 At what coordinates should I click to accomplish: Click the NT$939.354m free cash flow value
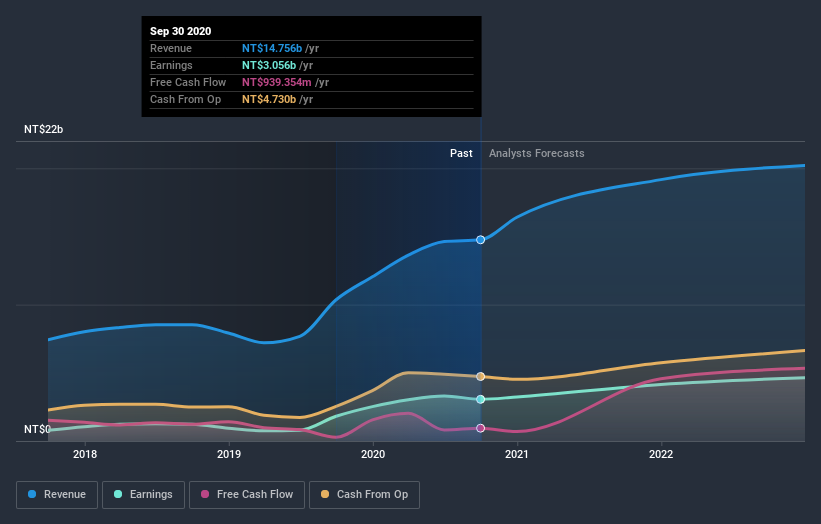point(276,82)
